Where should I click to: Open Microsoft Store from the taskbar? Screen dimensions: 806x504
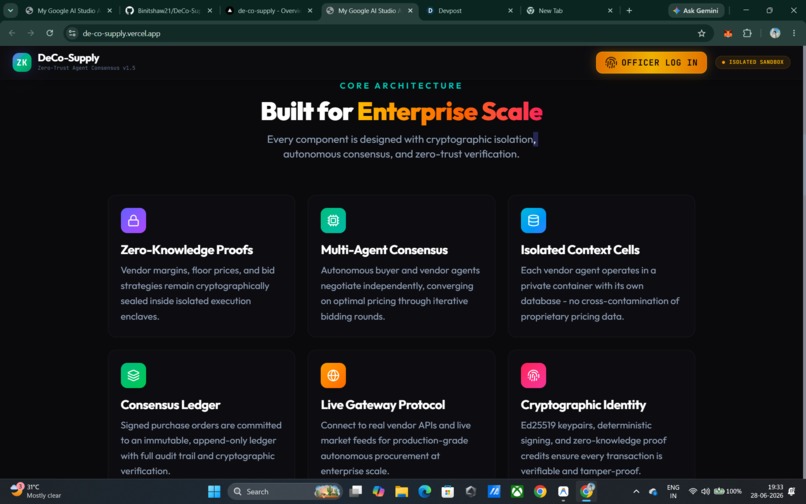(448, 492)
